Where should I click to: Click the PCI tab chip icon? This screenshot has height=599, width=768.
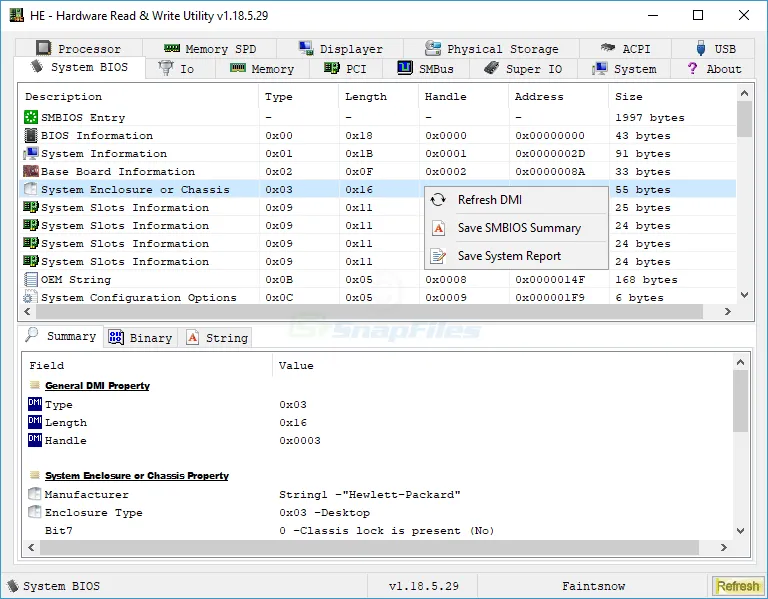[x=331, y=69]
